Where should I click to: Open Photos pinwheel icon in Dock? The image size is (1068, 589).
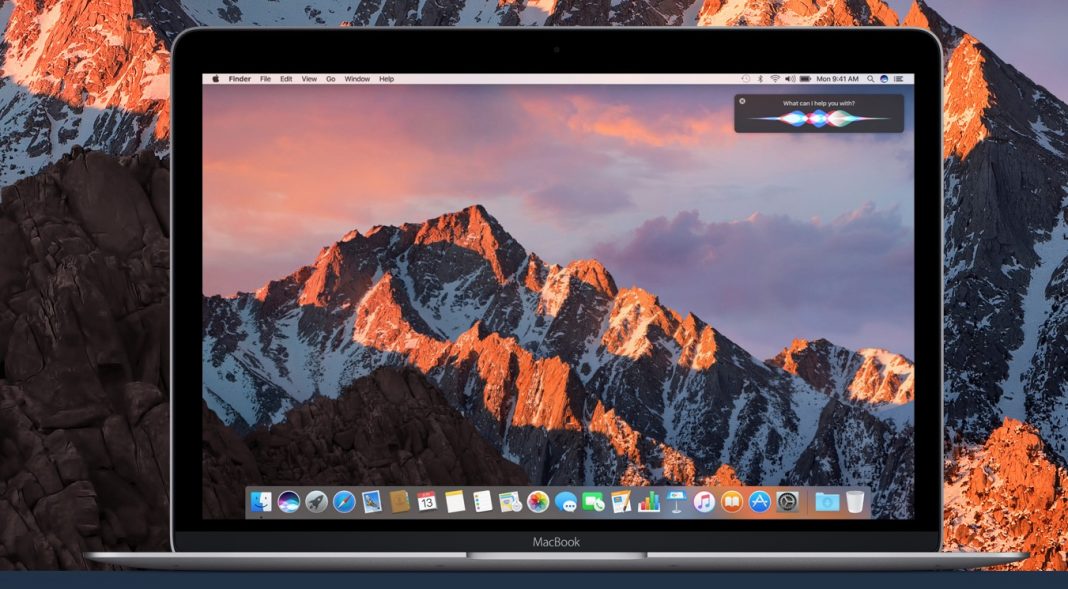pyautogui.click(x=538, y=502)
